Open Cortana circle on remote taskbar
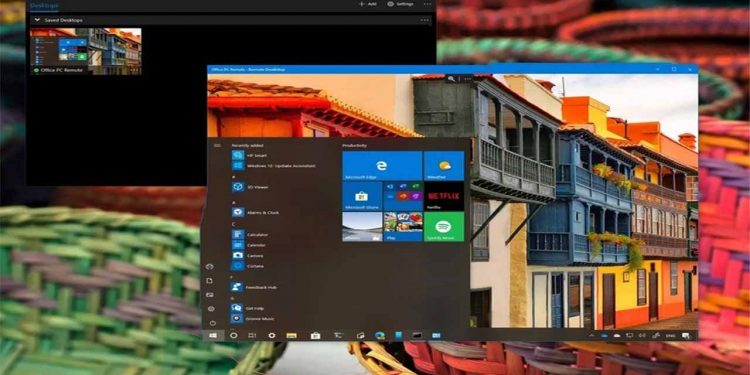The image size is (750, 375). click(233, 335)
